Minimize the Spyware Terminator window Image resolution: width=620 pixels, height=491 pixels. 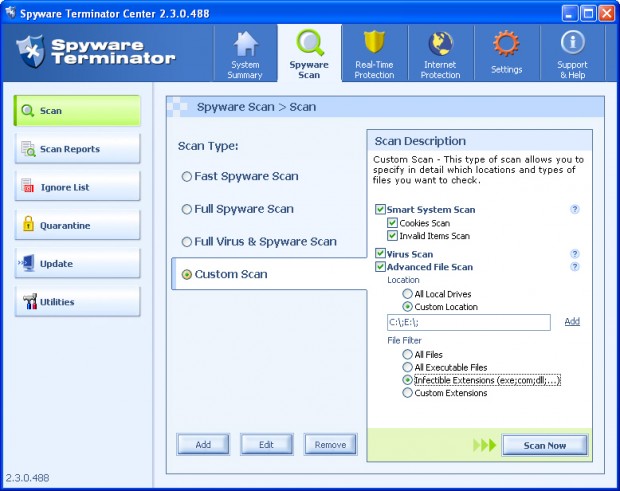(x=569, y=13)
